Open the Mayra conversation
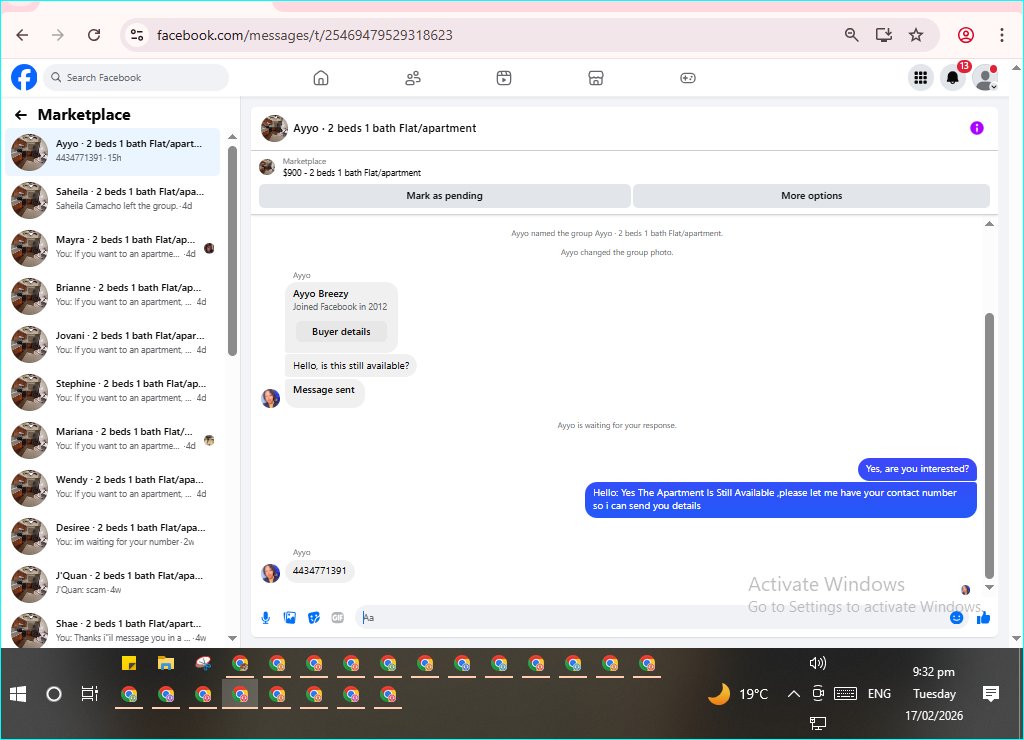 (x=113, y=248)
